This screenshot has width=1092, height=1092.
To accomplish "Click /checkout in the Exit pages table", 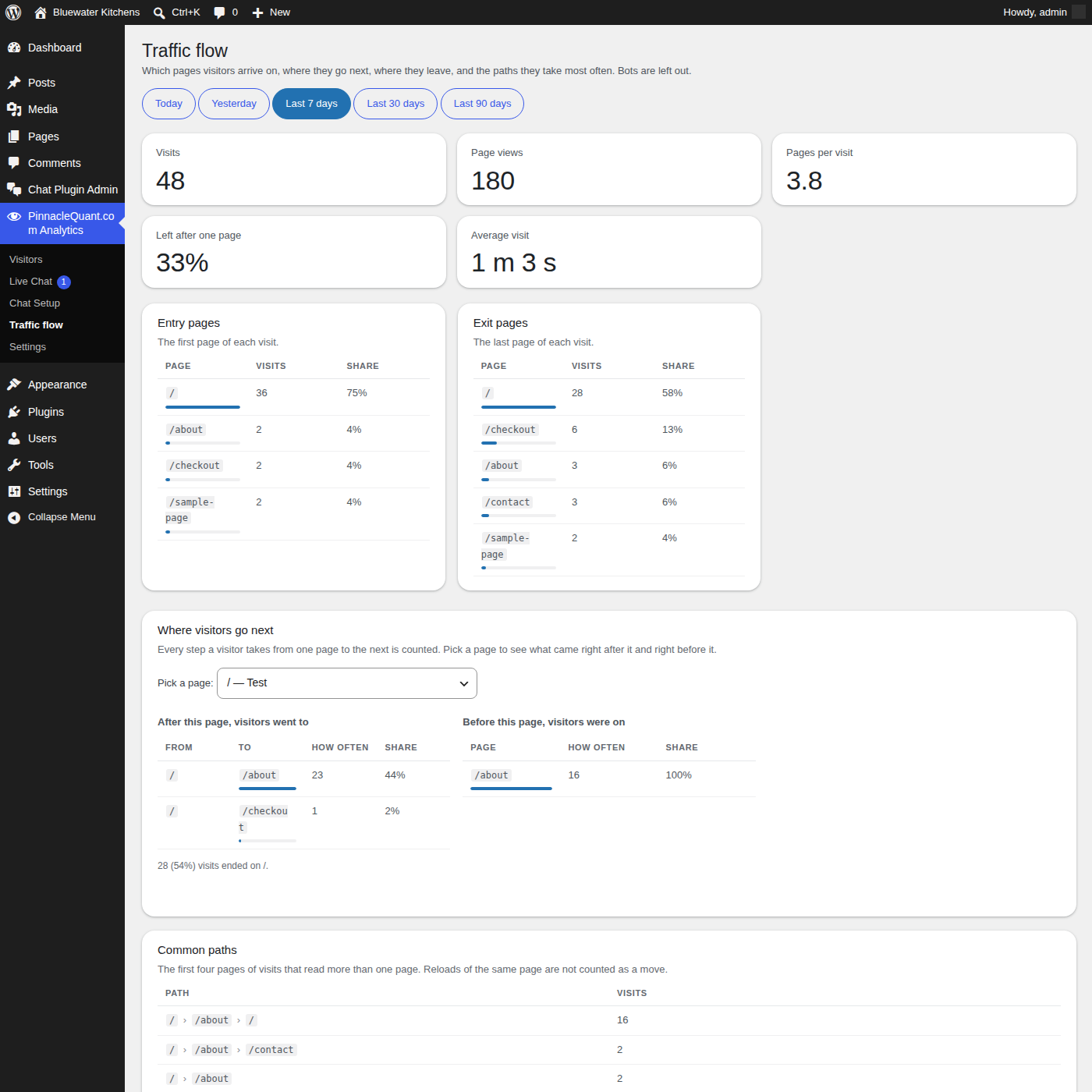I will (x=511, y=430).
